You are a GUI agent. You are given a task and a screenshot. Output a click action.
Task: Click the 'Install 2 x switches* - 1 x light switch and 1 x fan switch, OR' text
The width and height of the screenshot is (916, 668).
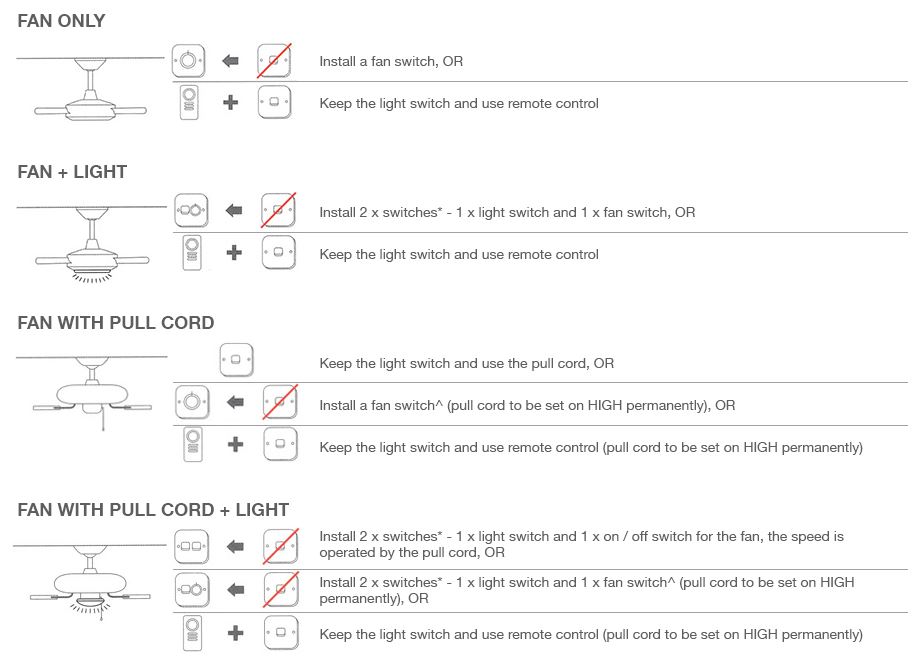(507, 213)
